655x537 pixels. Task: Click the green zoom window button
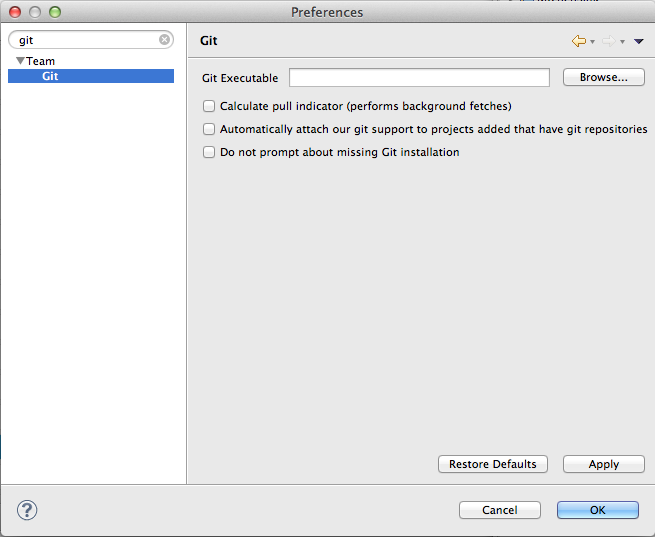(x=55, y=12)
